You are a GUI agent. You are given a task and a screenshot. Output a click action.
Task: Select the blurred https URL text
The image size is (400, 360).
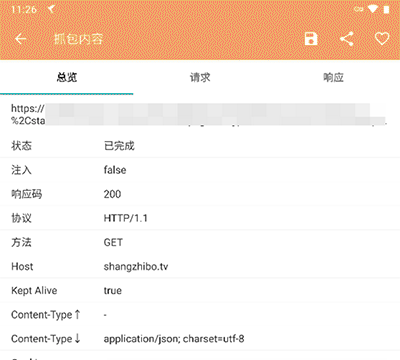coord(199,114)
